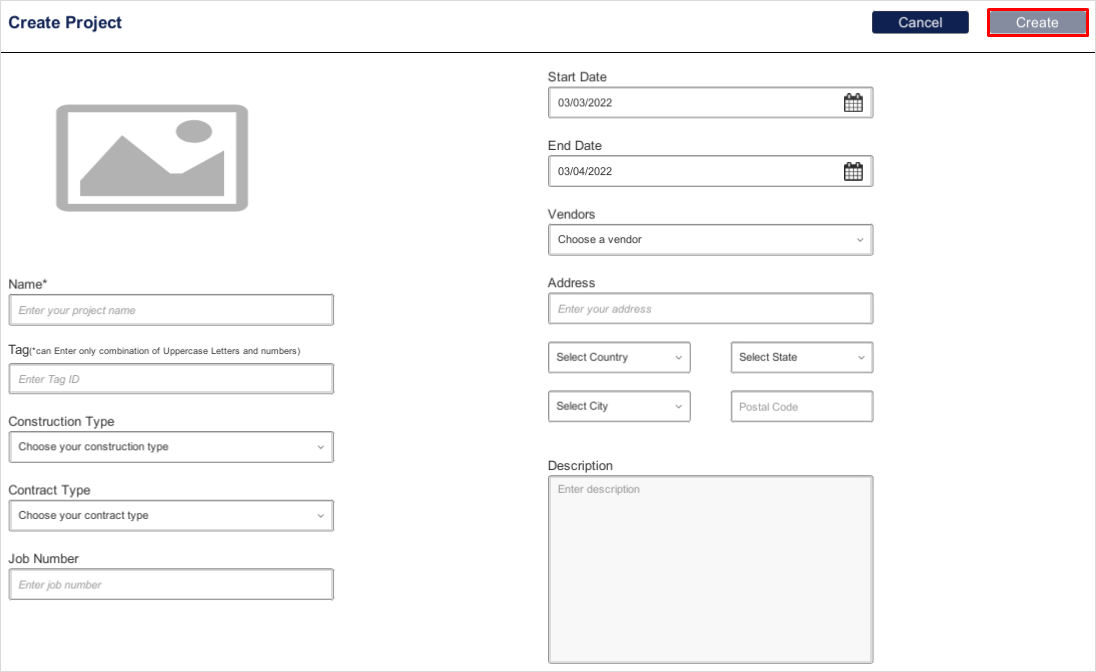
Task: Click the Job Number label
Action: 43,559
